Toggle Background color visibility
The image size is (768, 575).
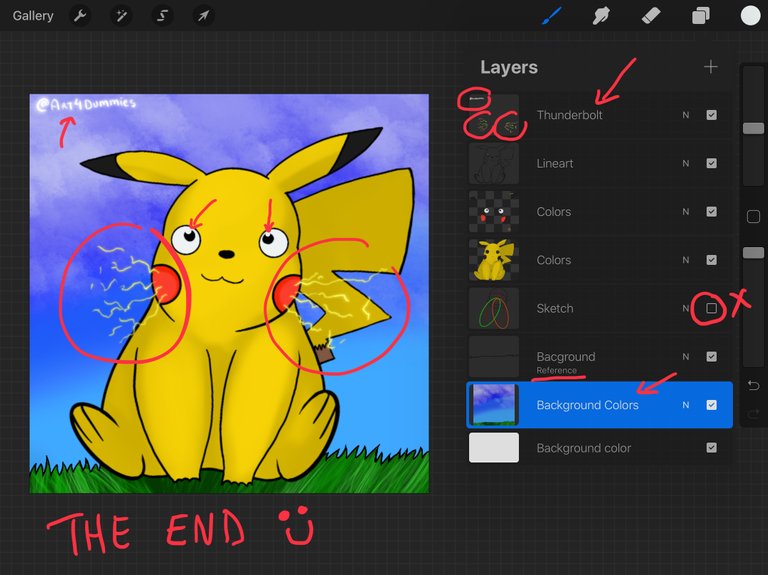[x=712, y=448]
